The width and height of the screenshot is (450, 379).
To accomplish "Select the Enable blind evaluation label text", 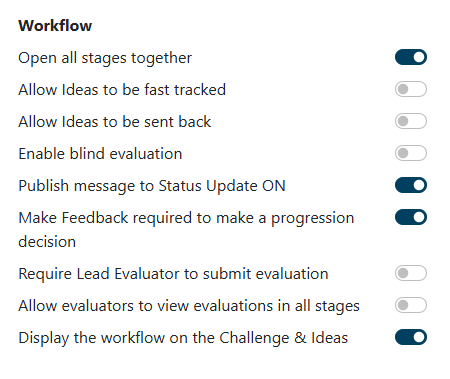I will click(x=100, y=154).
